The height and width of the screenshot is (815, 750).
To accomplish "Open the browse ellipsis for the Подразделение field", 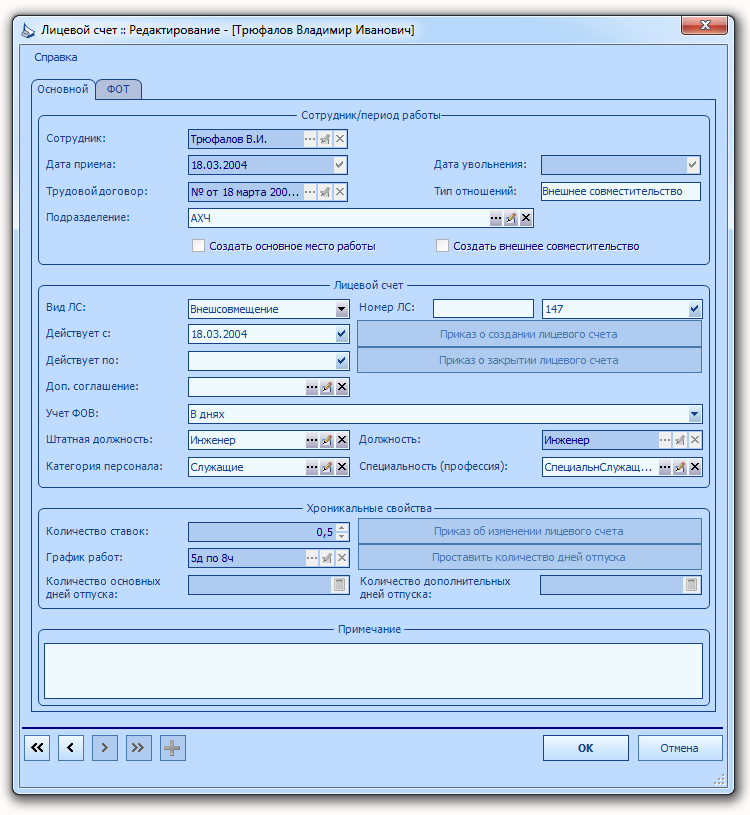I will (x=495, y=218).
